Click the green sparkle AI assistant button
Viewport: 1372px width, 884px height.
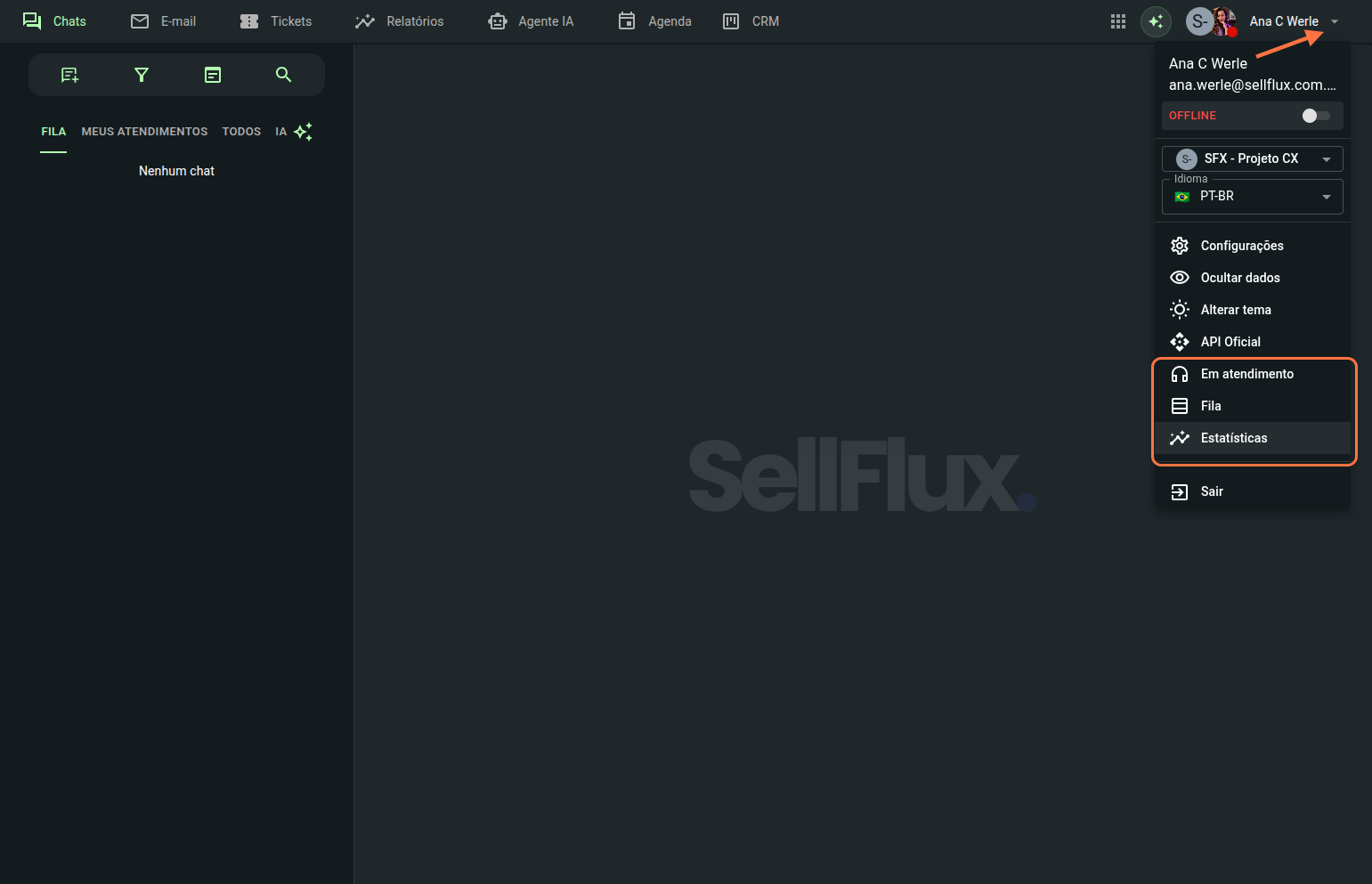click(x=1156, y=21)
